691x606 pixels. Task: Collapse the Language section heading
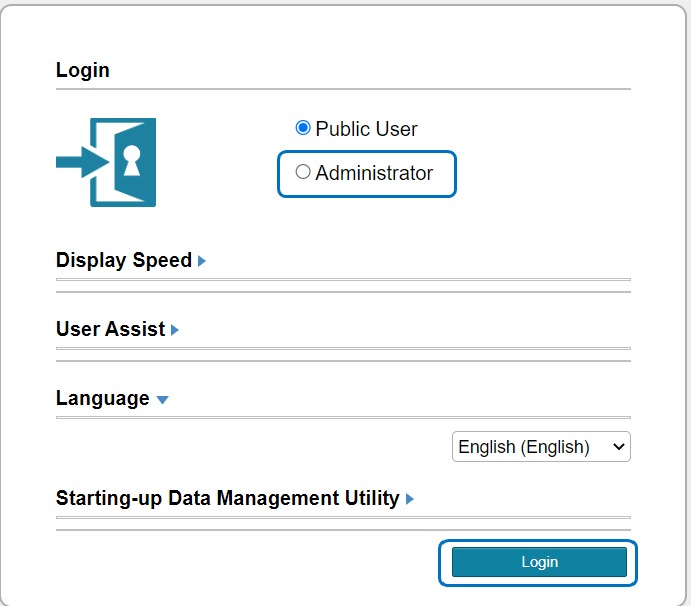coord(102,398)
